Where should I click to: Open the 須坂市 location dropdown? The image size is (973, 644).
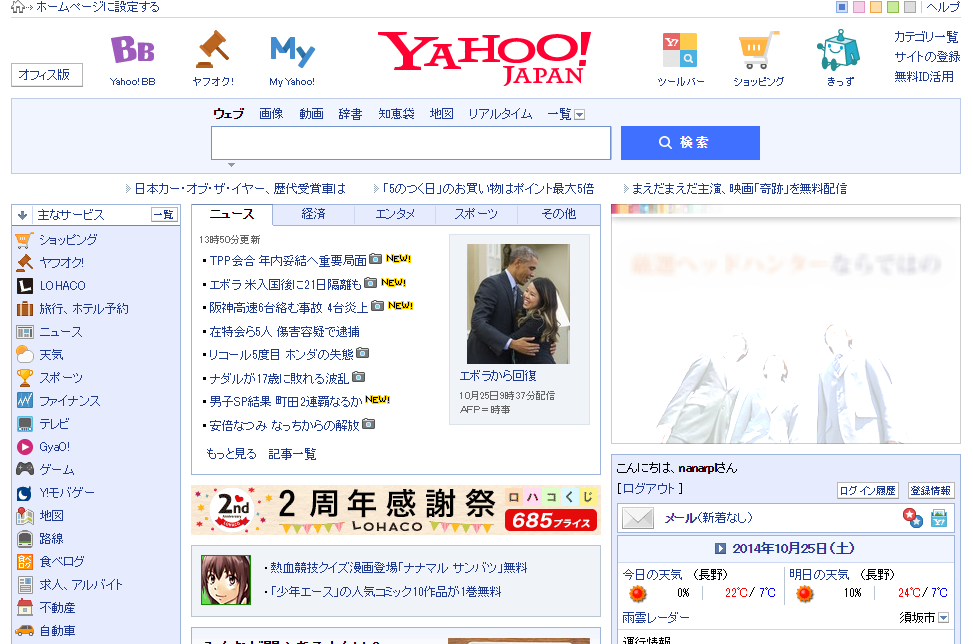tap(943, 618)
